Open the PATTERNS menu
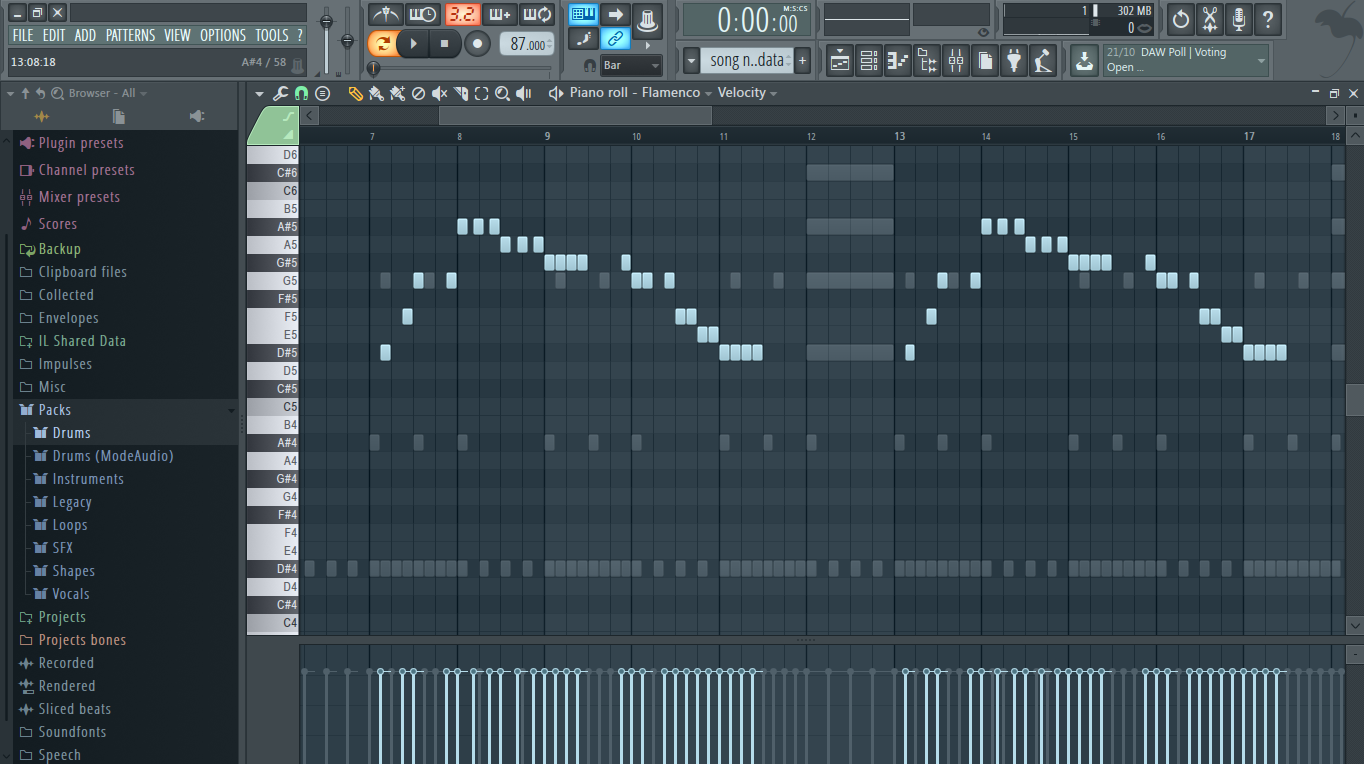 click(x=130, y=35)
